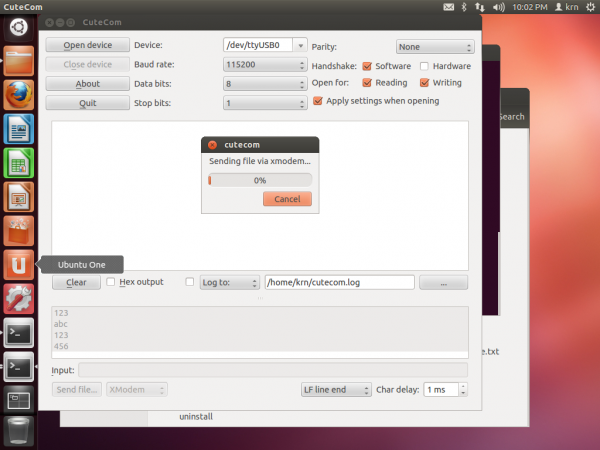Click the xmodem transfer progress bar

coord(259,180)
